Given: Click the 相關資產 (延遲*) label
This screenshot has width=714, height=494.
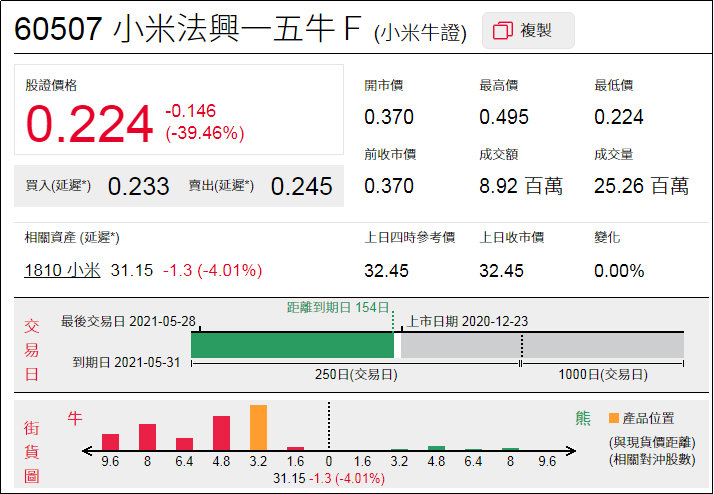Looking at the screenshot, I should [72, 237].
